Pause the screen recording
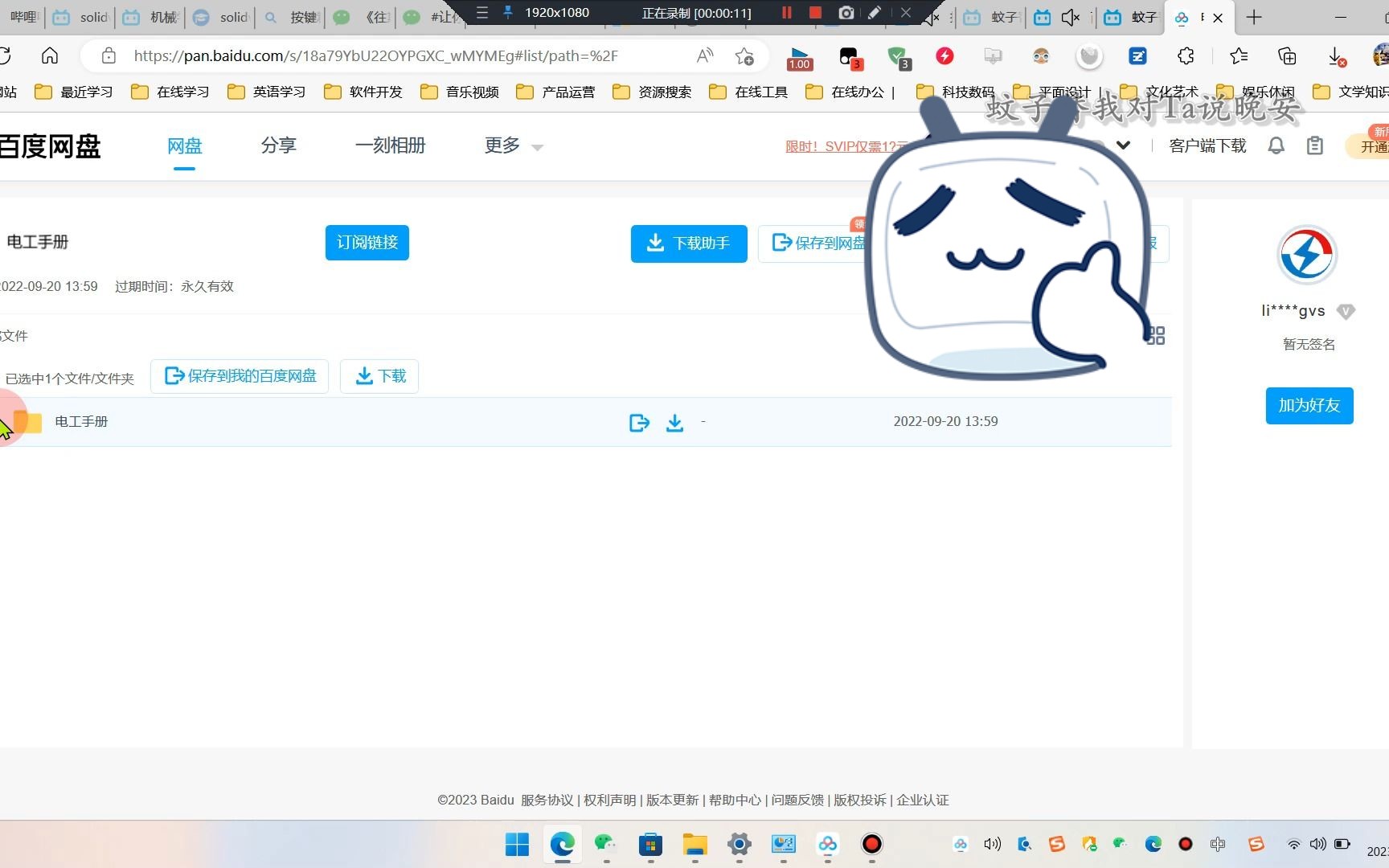Screen dimensions: 1389x868 pyautogui.click(x=785, y=13)
